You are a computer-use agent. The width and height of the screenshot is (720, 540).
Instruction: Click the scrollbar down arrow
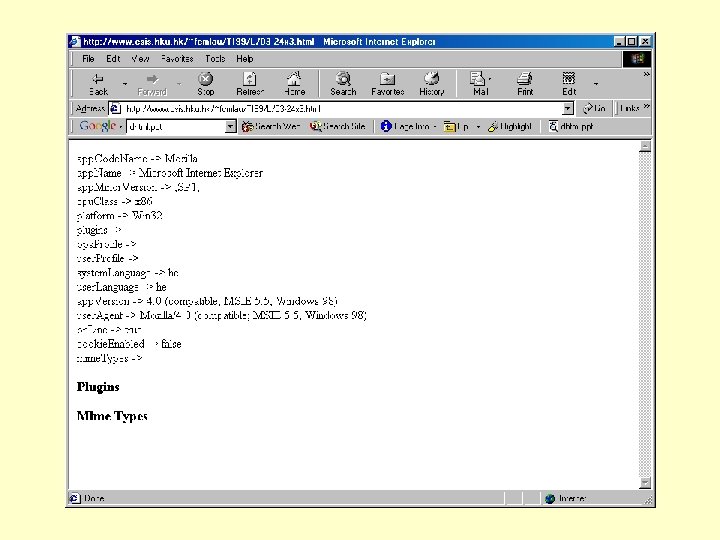(x=645, y=483)
